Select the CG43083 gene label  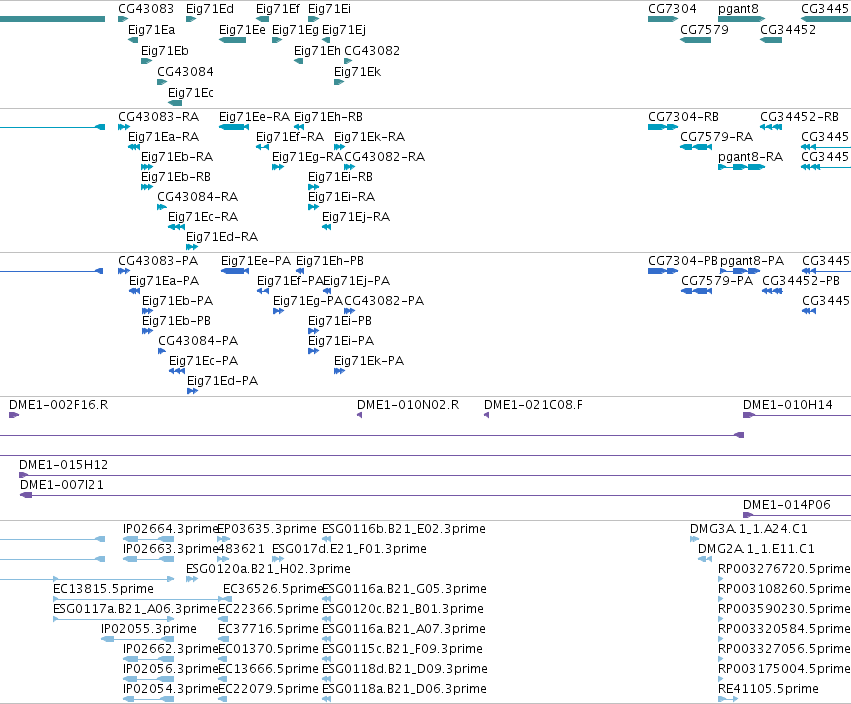tap(146, 9)
